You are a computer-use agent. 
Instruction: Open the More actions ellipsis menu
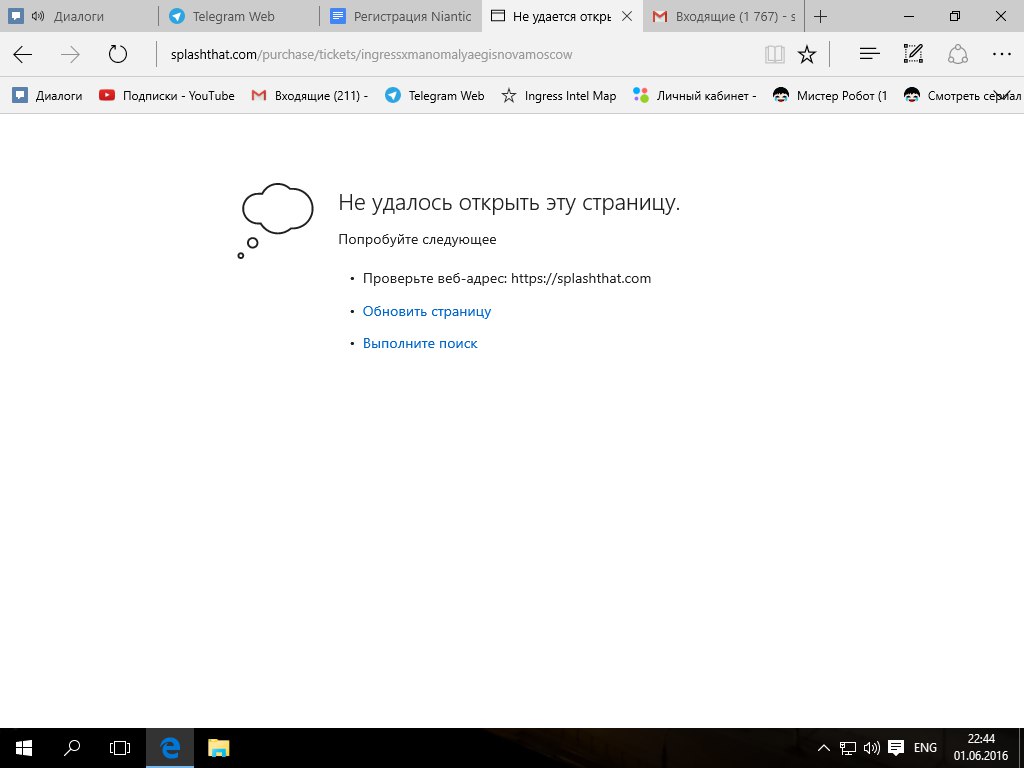coord(1002,54)
